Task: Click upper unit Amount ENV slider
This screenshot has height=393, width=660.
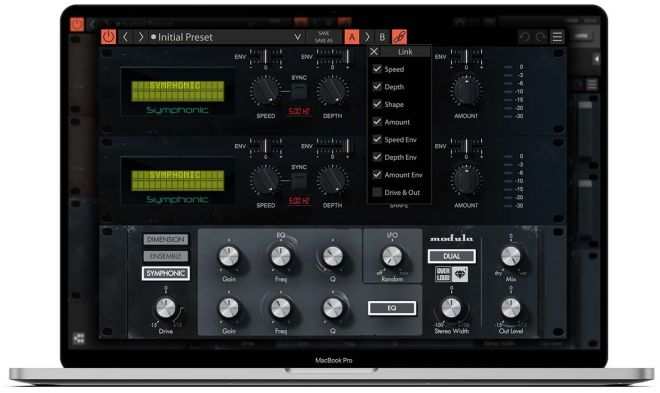Action: (466, 58)
